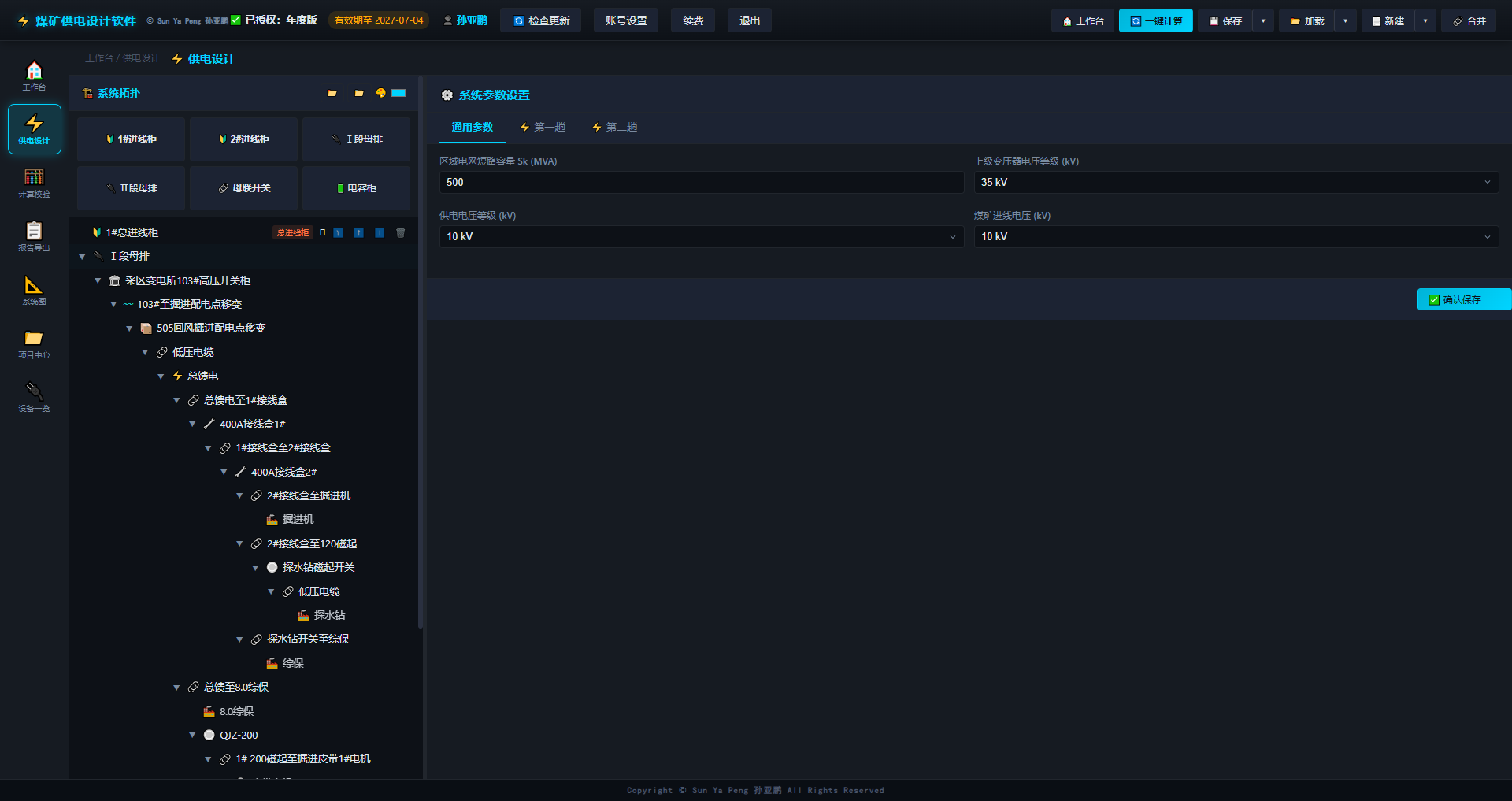Open the dropdown arrow next to 加载
The image size is (1512, 801).
point(1345,21)
